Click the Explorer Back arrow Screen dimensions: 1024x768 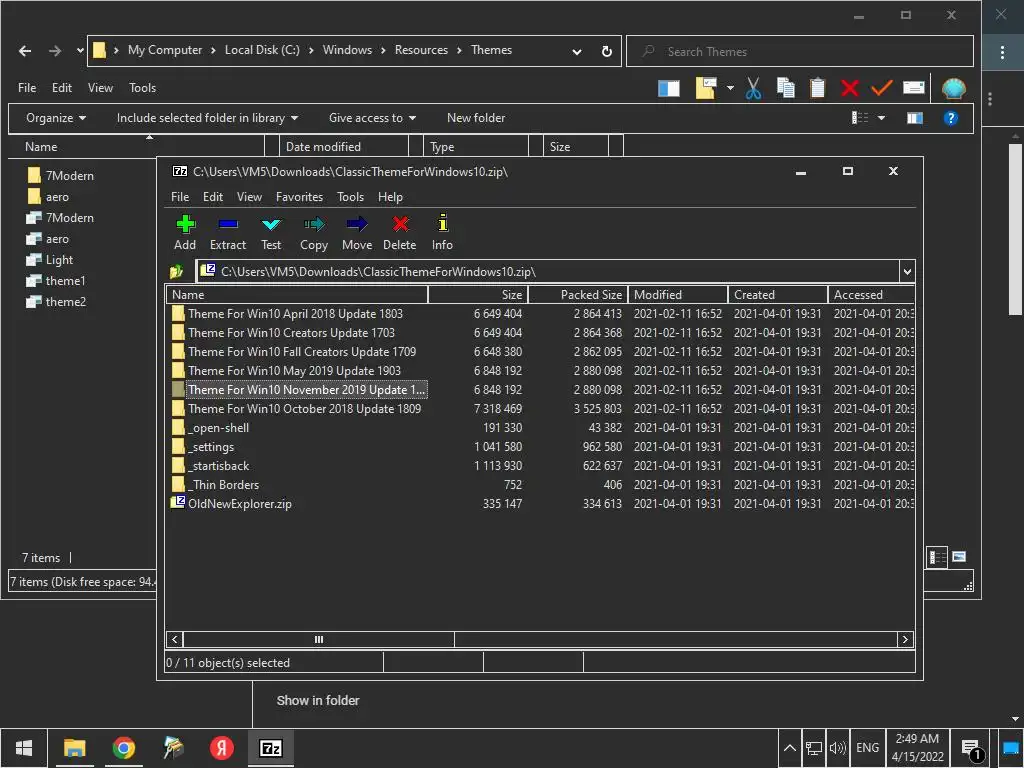(x=25, y=51)
